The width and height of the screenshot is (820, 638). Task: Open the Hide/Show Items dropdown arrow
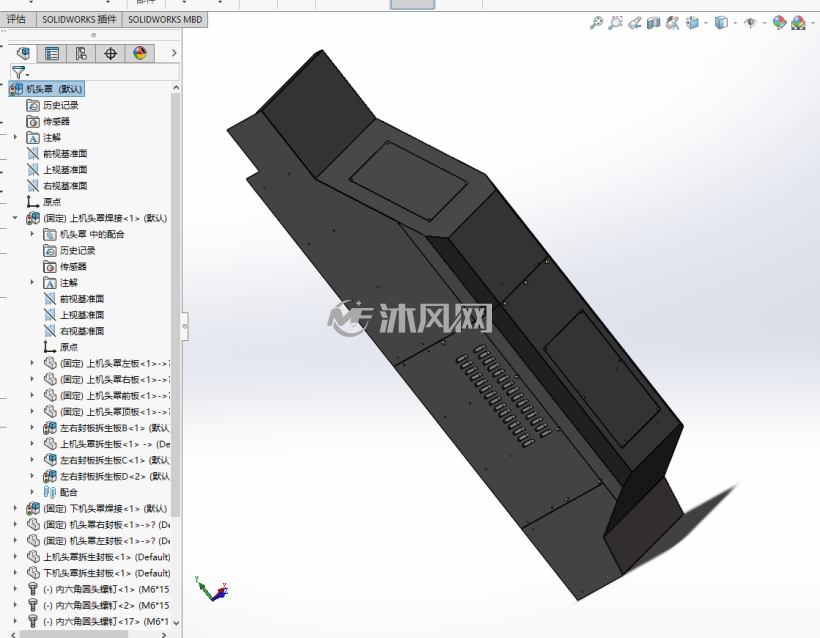click(x=765, y=23)
